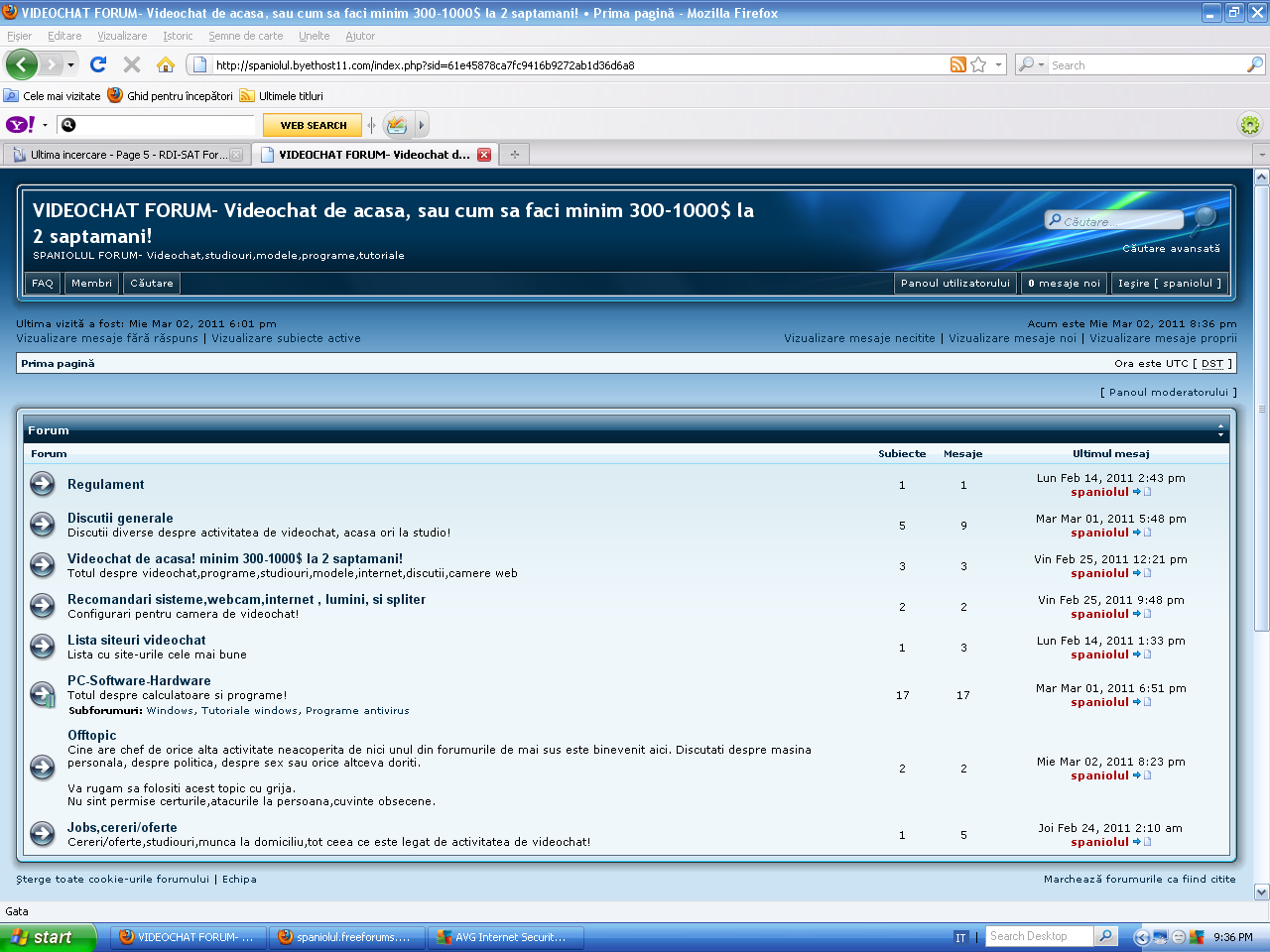The image size is (1270, 952).
Task: Collapse the Forum category toggle arrows
Action: tap(1221, 430)
